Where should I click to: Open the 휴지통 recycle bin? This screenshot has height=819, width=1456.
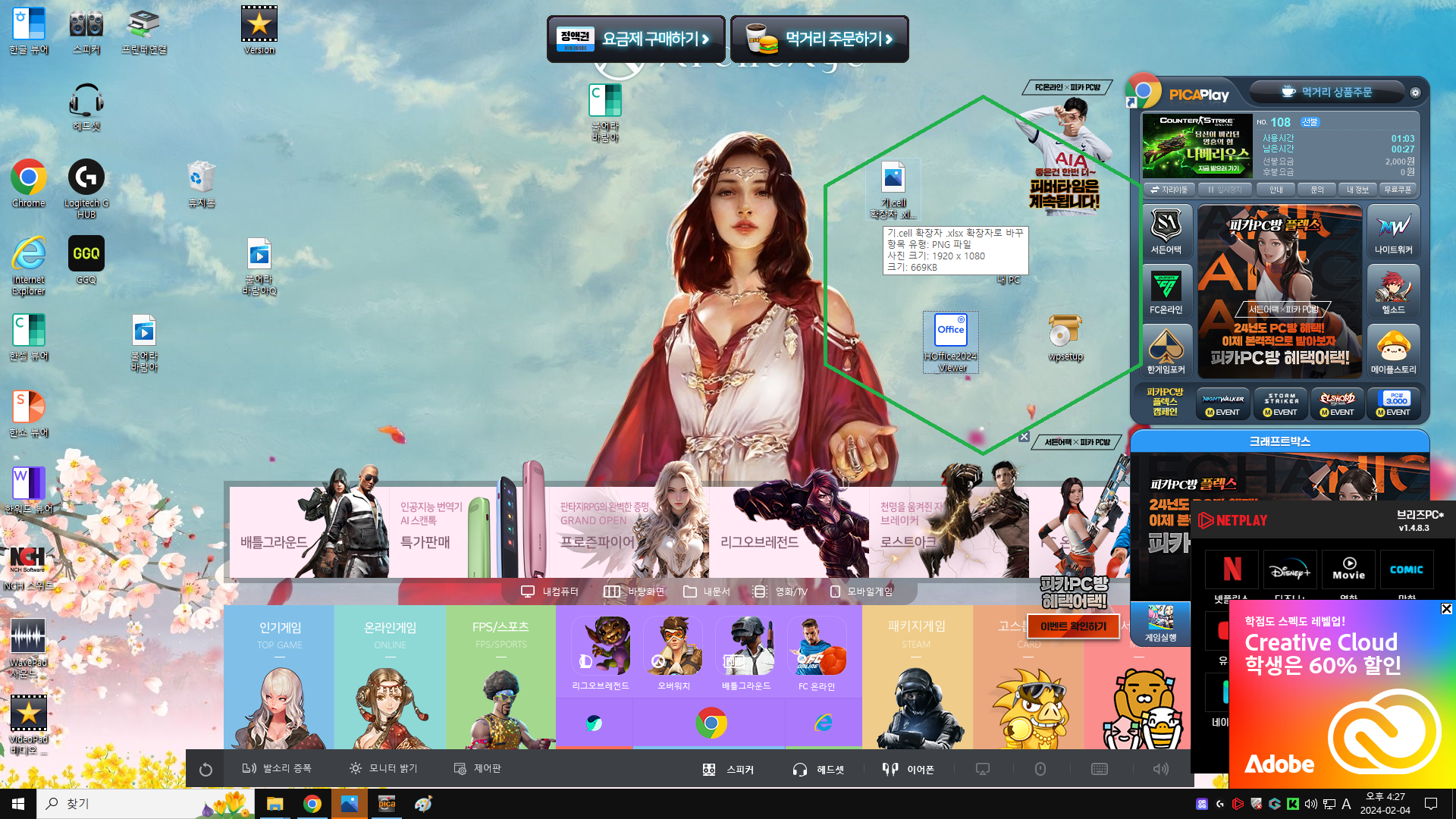[202, 183]
